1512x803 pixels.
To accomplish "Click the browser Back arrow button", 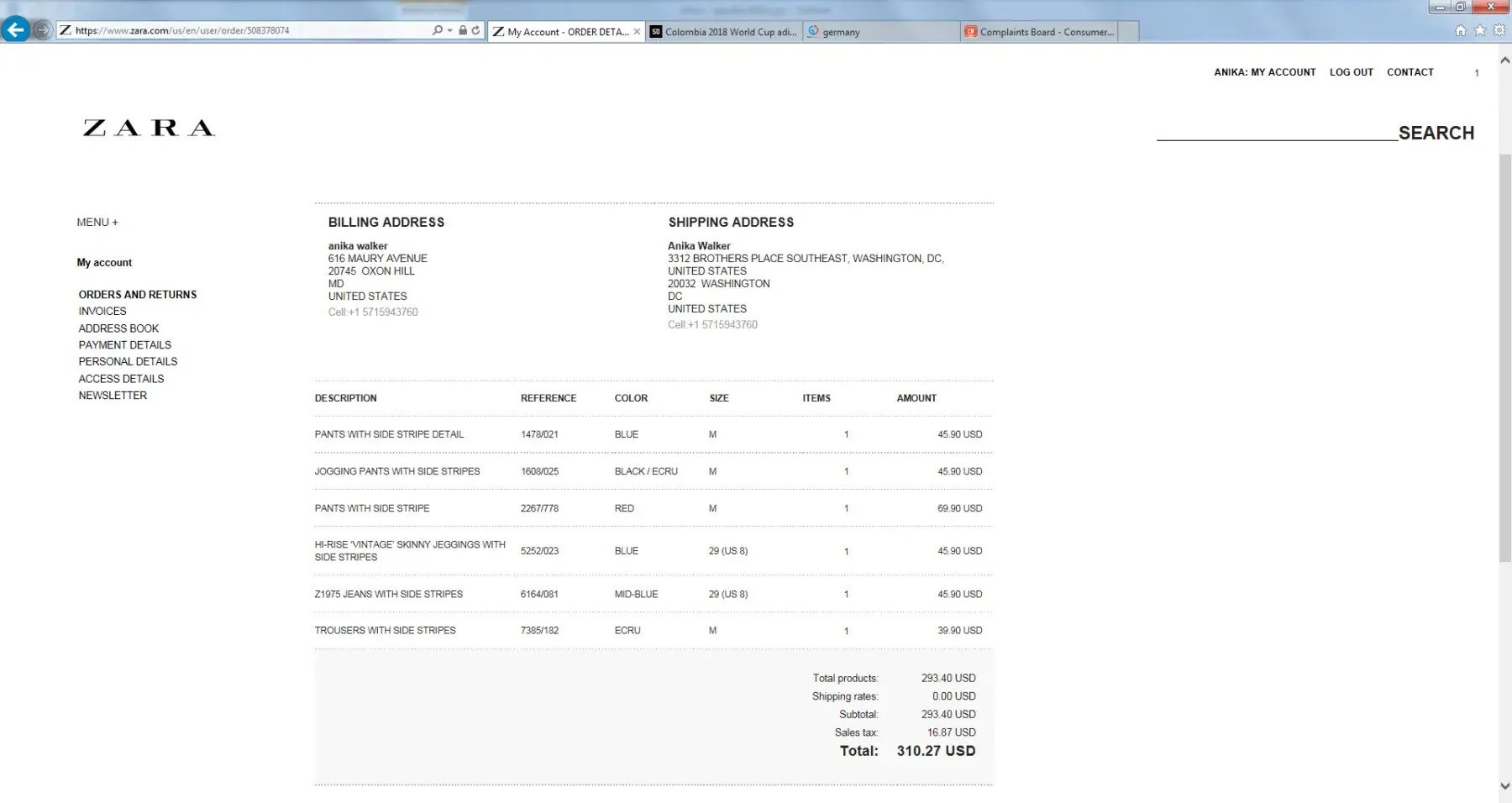I will click(15, 30).
